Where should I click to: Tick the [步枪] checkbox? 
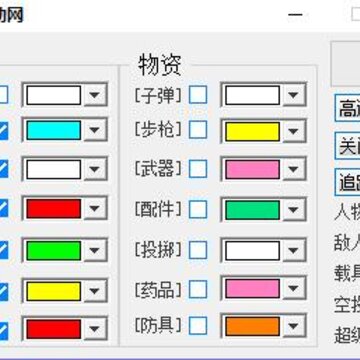[198, 130]
